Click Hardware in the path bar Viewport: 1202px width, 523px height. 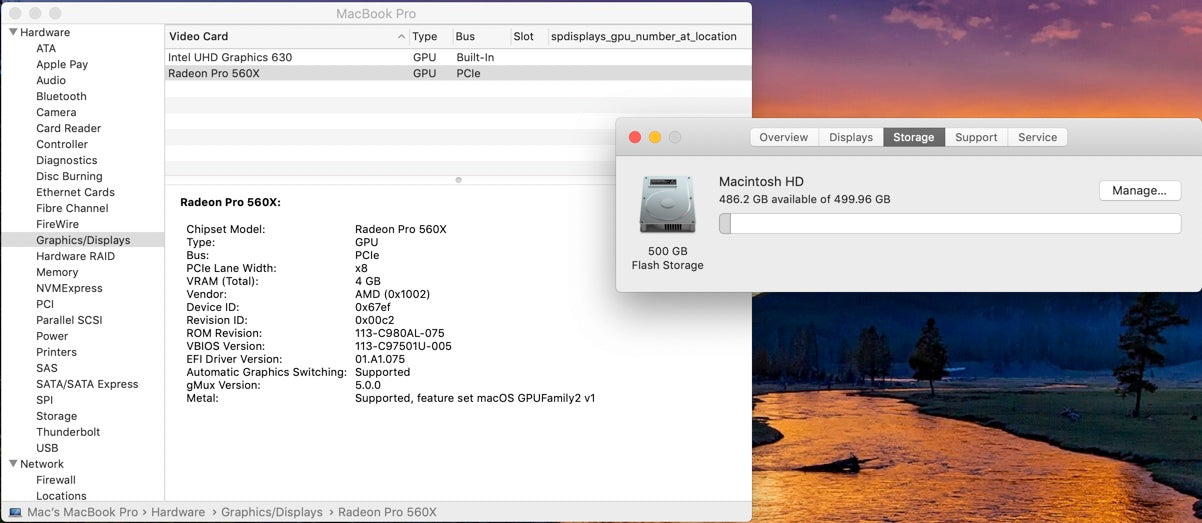[x=178, y=512]
